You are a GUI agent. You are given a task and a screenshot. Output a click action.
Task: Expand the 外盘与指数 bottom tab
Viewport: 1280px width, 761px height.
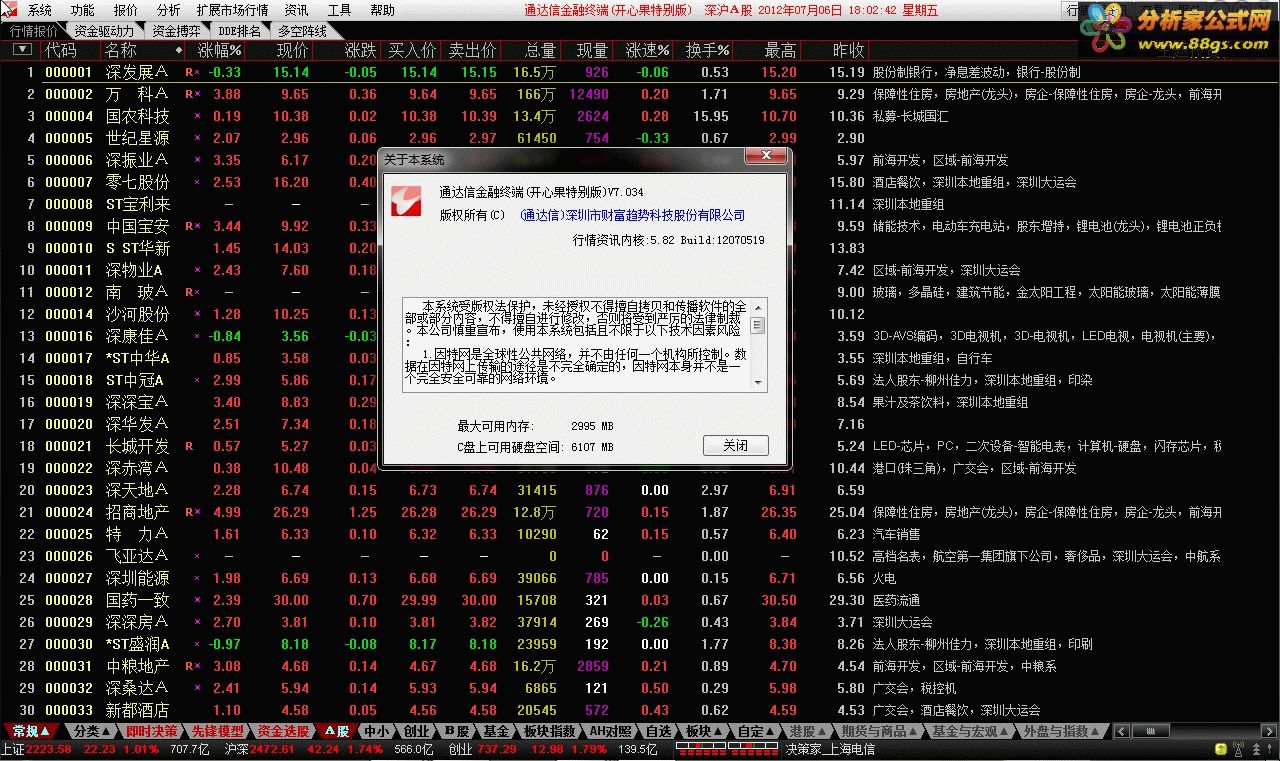[x=1062, y=731]
